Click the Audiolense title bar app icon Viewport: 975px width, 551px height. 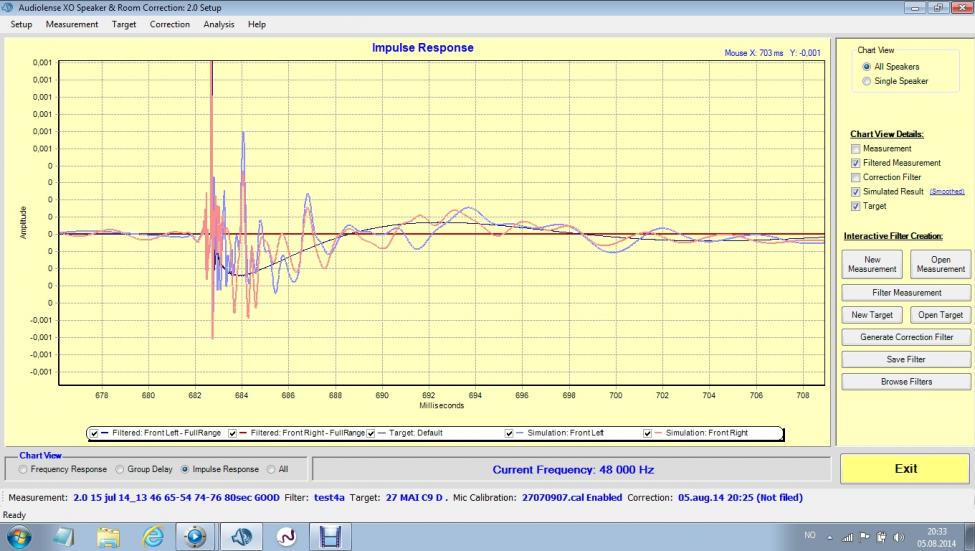pos(8,7)
